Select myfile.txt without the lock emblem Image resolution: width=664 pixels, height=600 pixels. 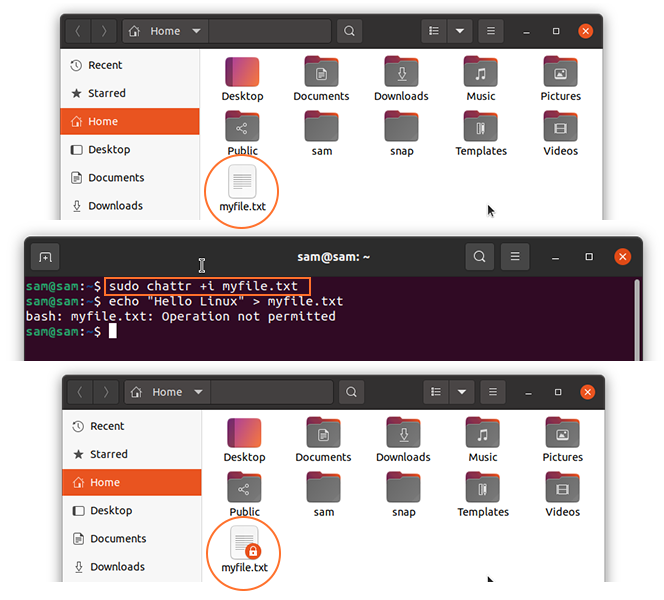pos(242,187)
